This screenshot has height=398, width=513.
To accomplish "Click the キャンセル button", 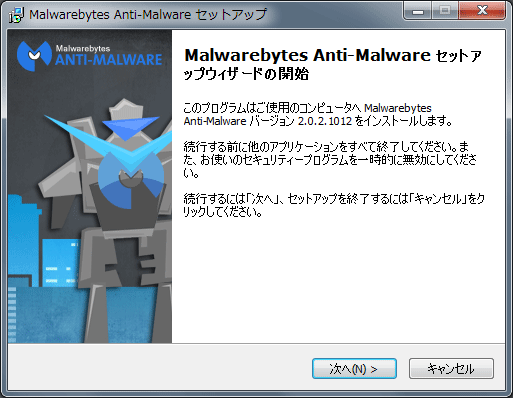I will click(x=451, y=368).
